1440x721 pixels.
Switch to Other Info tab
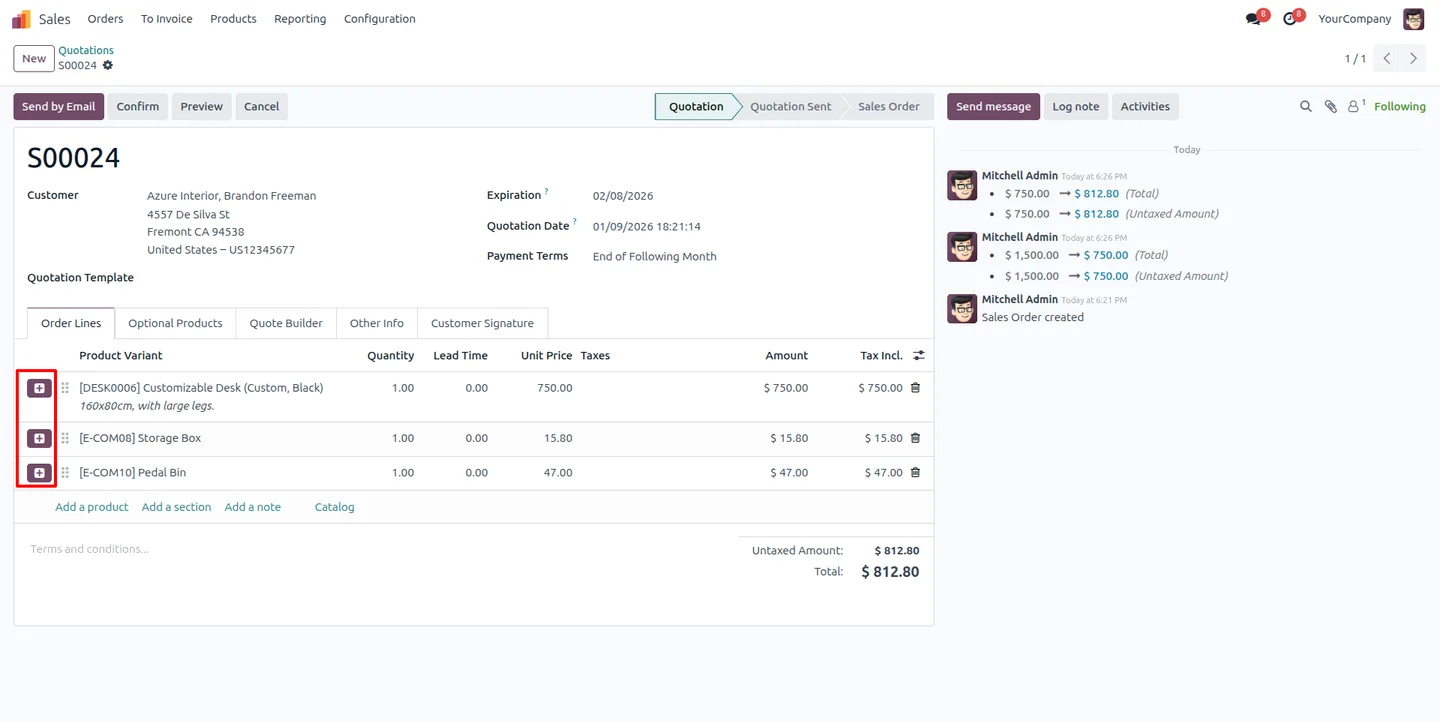point(377,323)
